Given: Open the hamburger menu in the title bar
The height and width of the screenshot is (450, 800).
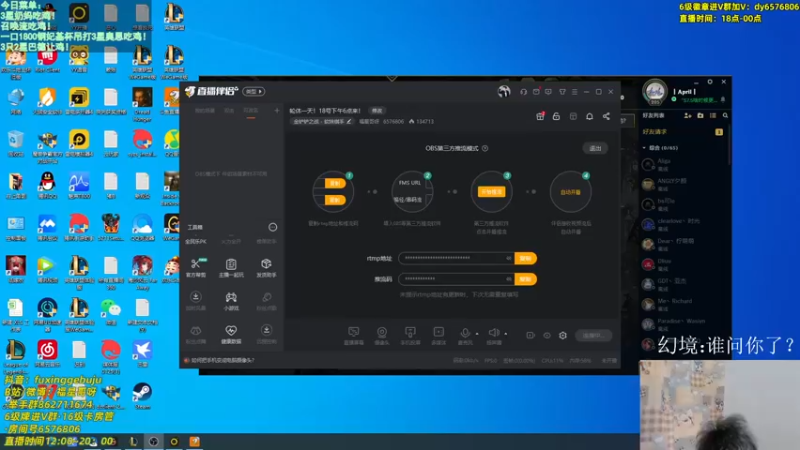Looking at the screenshot, I should click(x=574, y=92).
